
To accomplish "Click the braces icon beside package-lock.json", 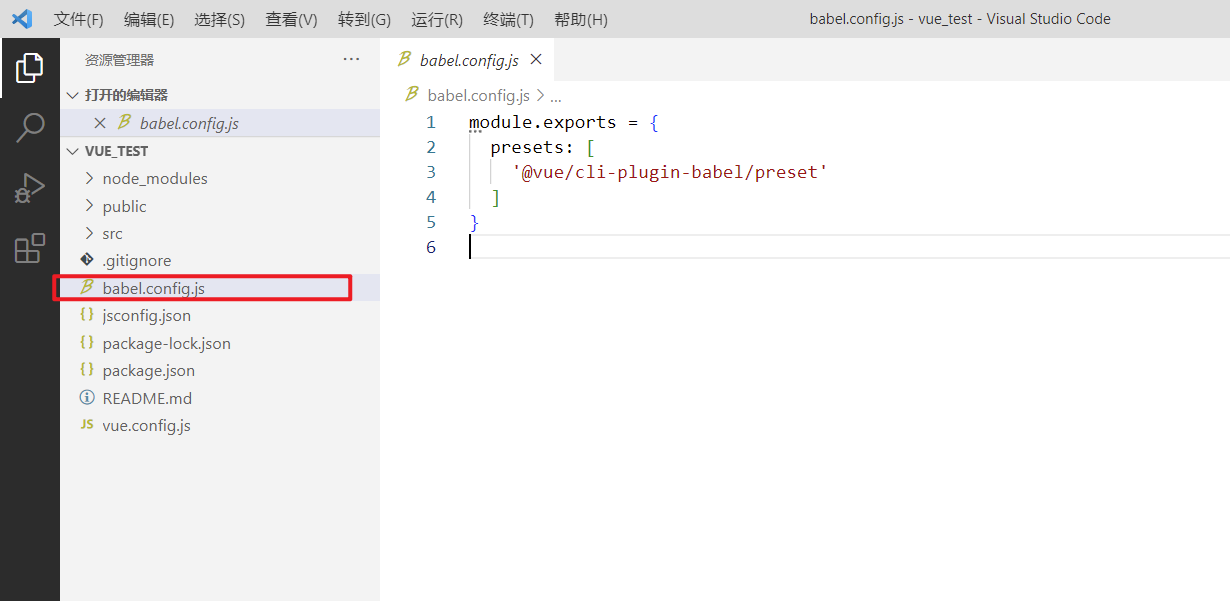I will (87, 343).
